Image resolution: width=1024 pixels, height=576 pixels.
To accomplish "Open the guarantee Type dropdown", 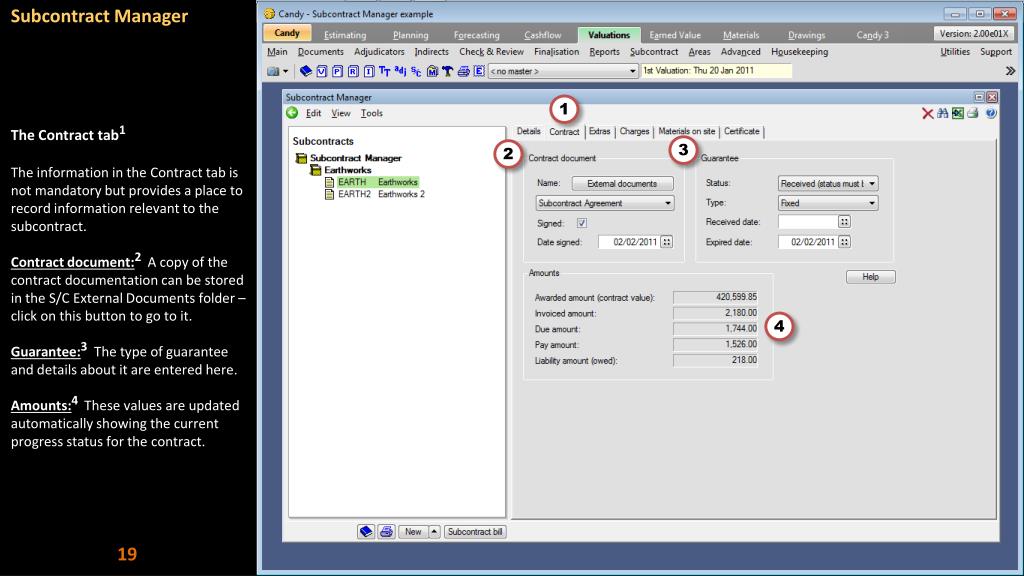I will [827, 202].
